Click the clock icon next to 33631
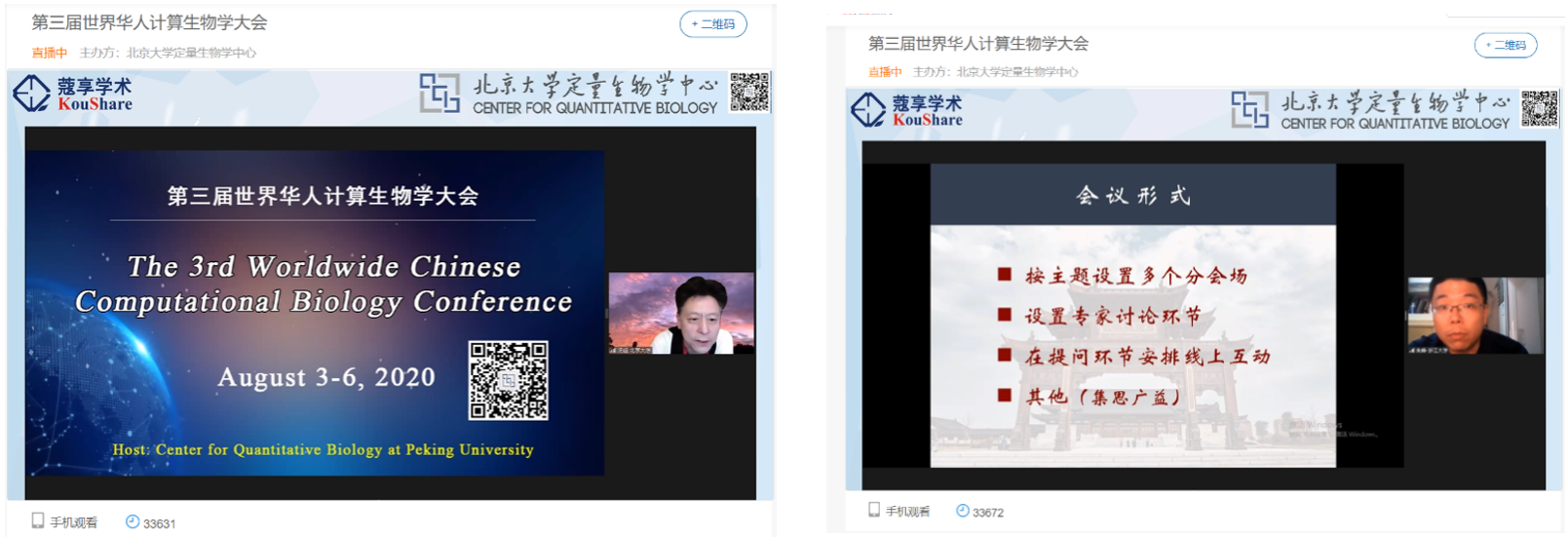The width and height of the screenshot is (1568, 537). tap(133, 521)
